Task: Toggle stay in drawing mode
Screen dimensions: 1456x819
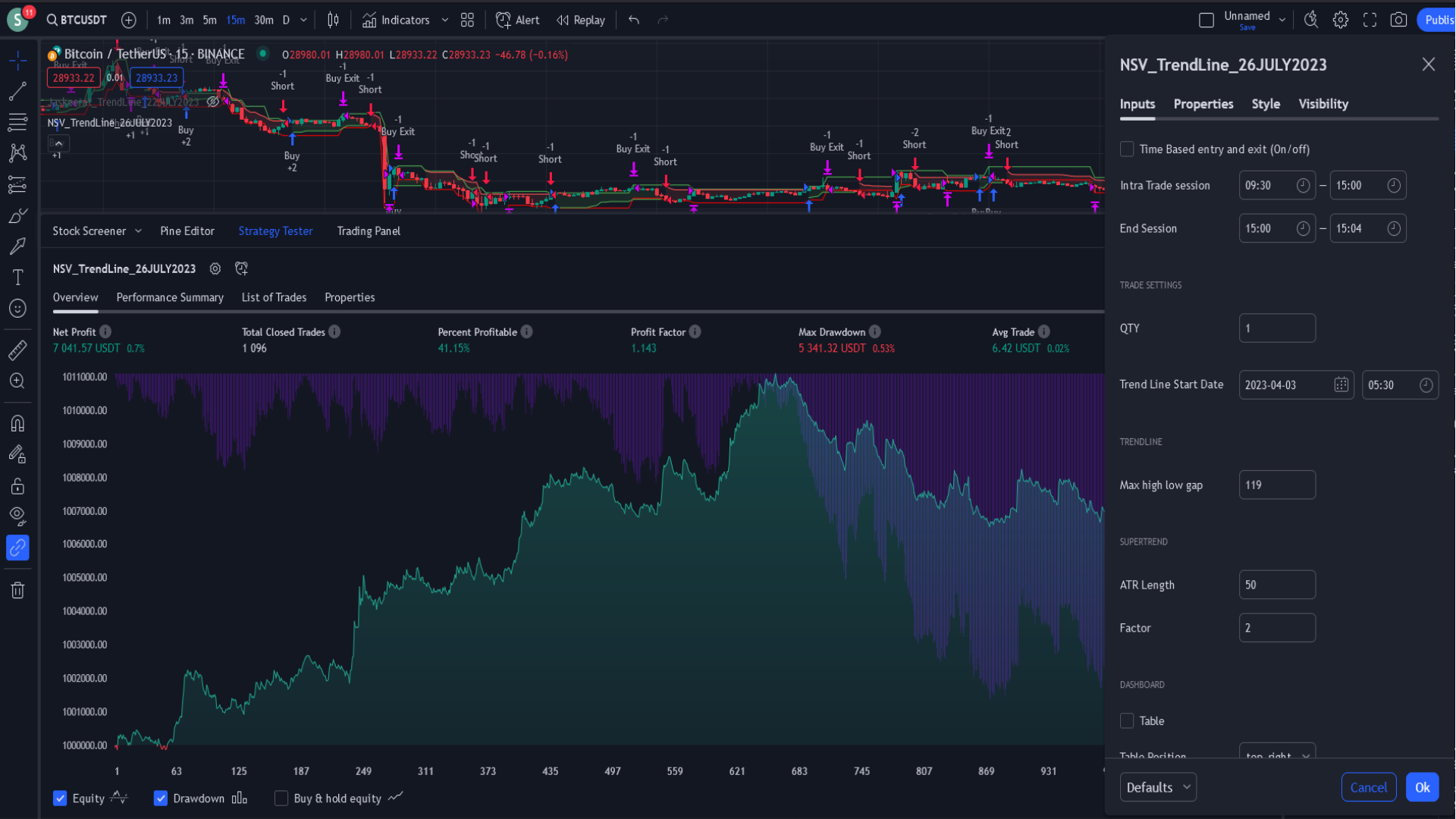Action: [x=17, y=454]
